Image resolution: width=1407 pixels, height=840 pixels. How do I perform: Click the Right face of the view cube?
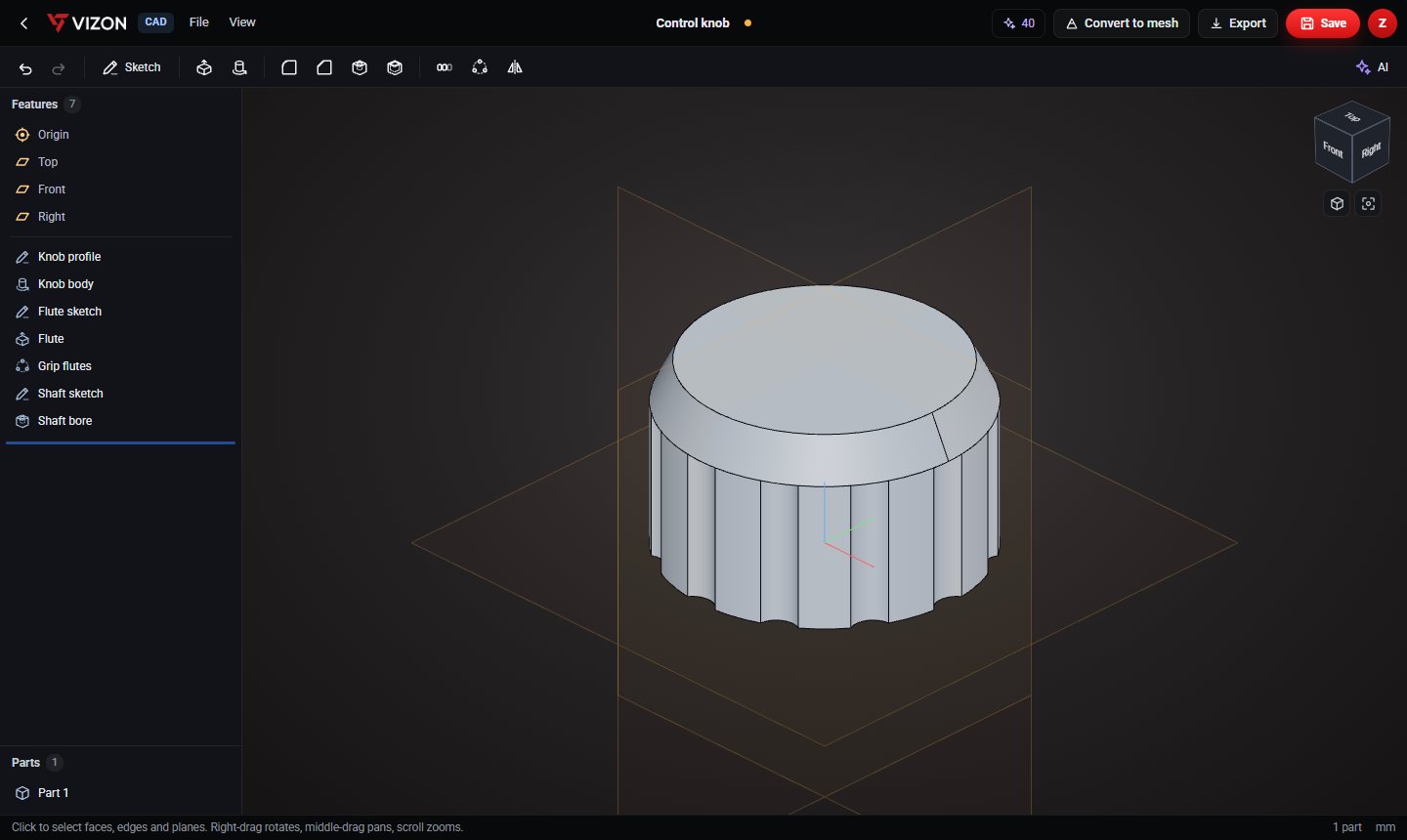[x=1371, y=149]
